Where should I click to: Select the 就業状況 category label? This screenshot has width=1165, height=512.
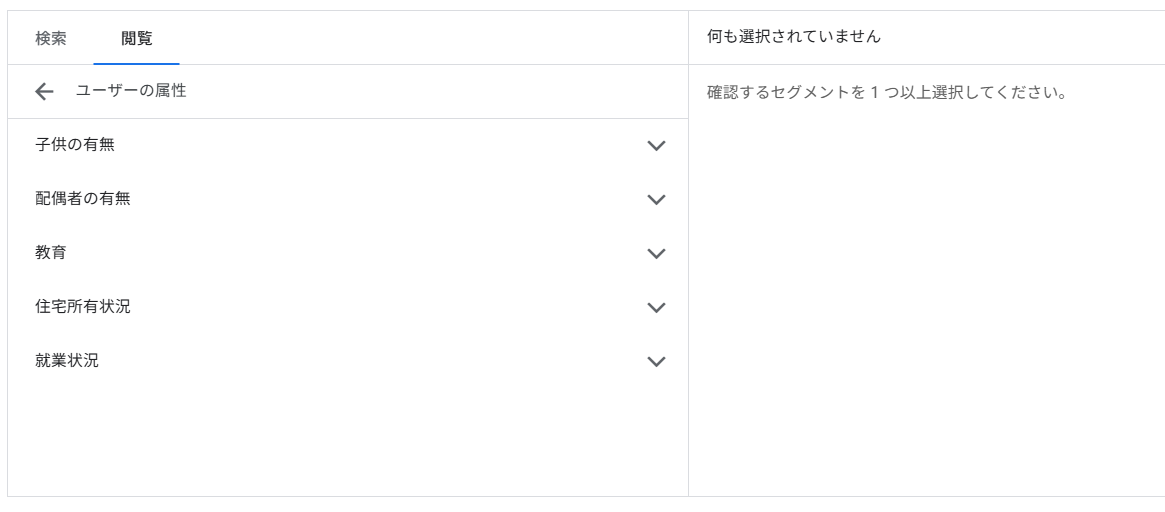tap(67, 361)
